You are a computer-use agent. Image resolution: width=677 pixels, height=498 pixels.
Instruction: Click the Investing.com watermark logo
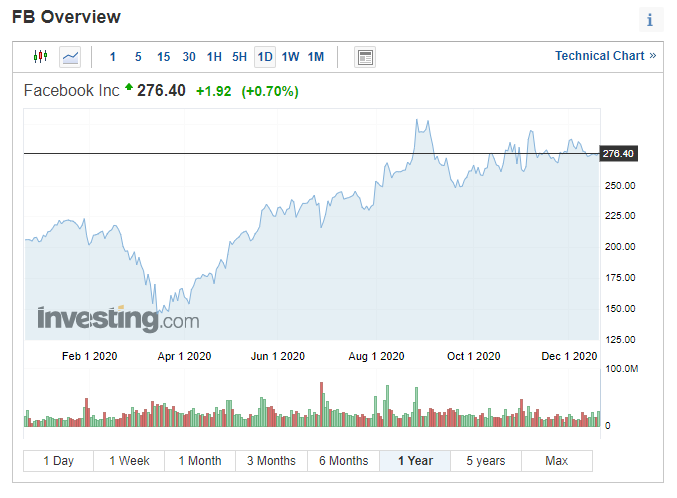[x=118, y=320]
